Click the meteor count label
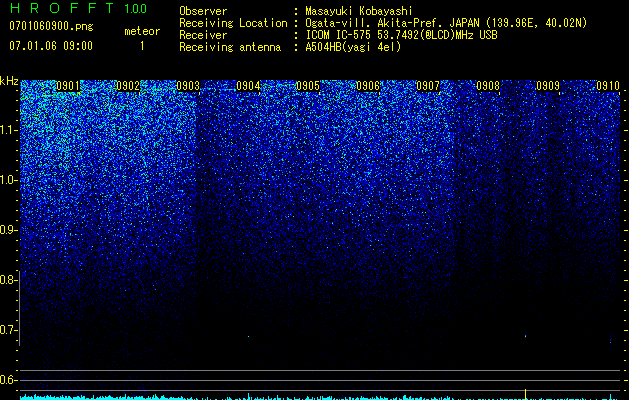The image size is (629, 400). tap(142, 31)
